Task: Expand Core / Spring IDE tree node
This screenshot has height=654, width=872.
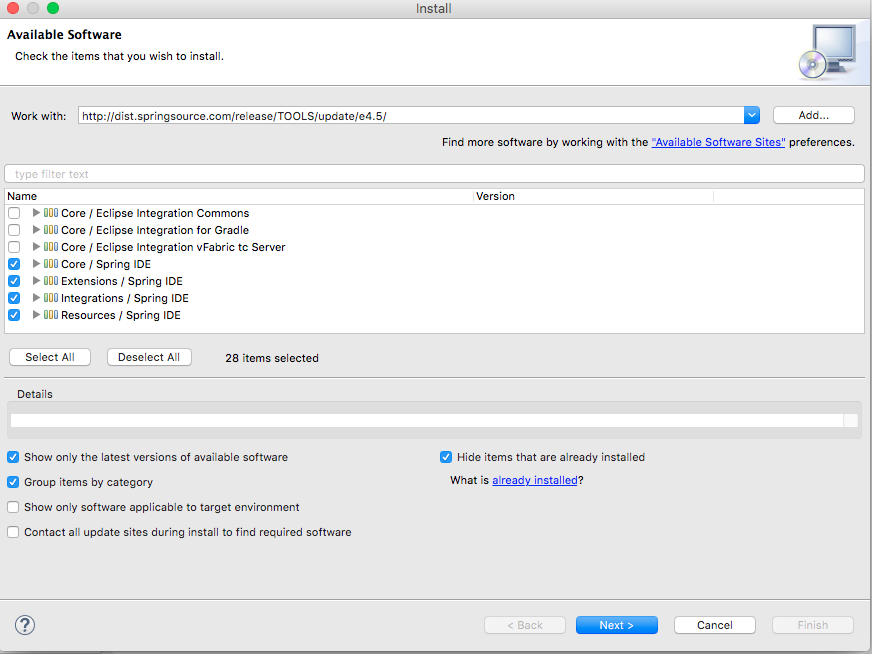Action: pos(36,264)
